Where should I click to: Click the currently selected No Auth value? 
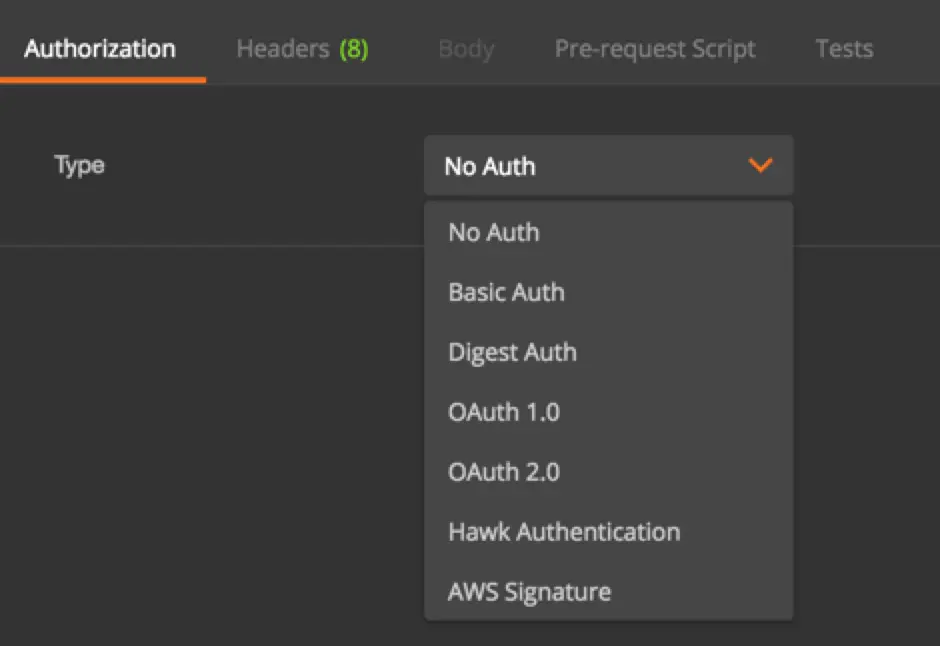click(x=489, y=166)
